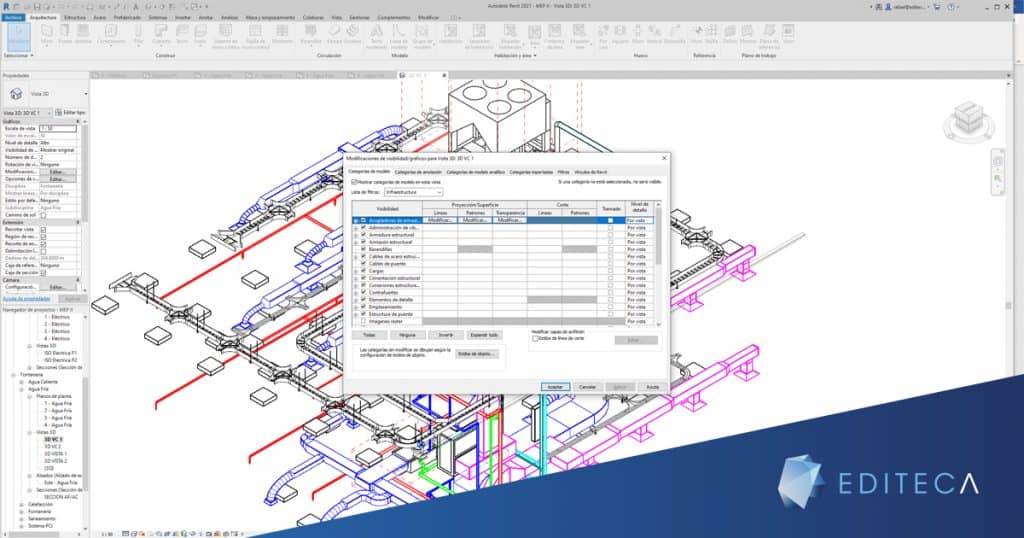Select the Ventana (window) tool in the ribbon
This screenshot has height=538, width=1024.
point(83,34)
